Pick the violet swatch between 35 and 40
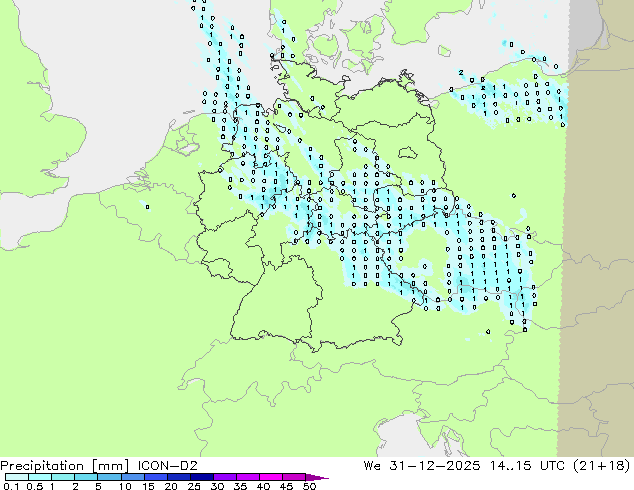The height and width of the screenshot is (490, 634). coord(248,477)
